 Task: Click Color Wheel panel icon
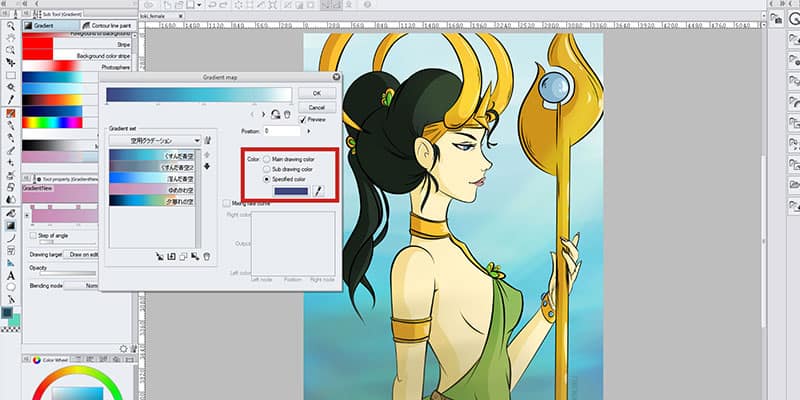(x=36, y=360)
